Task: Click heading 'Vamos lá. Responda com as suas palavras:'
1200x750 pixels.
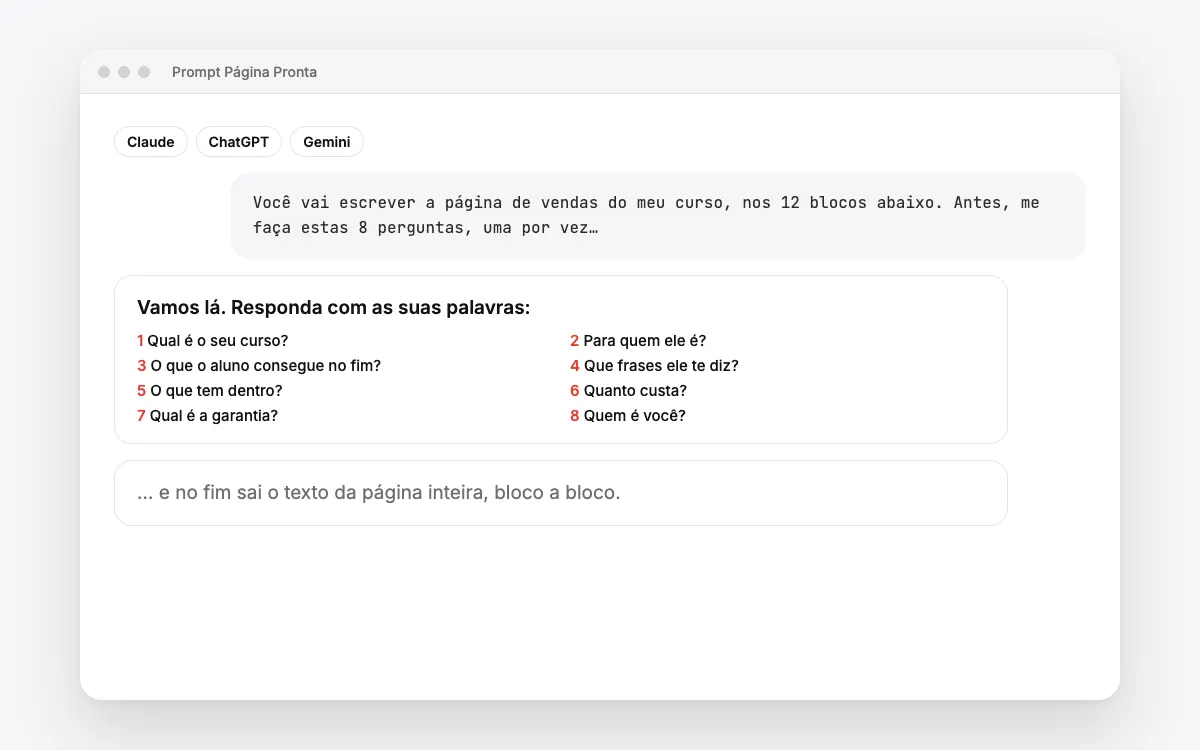Action: point(333,307)
